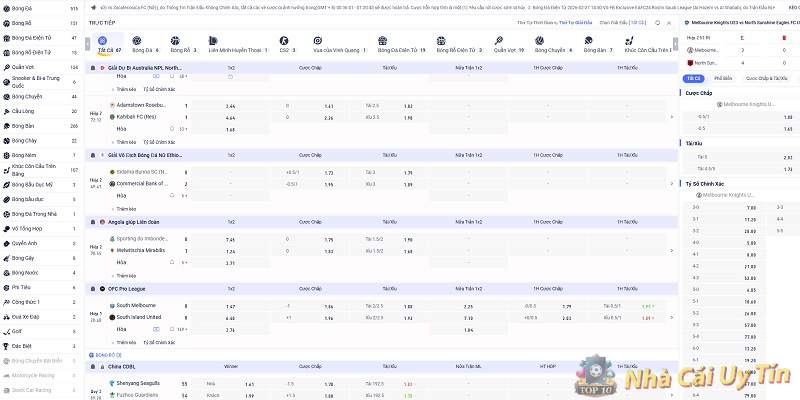Open Golf in the left sidebar
800x400 pixels.
click(18, 329)
